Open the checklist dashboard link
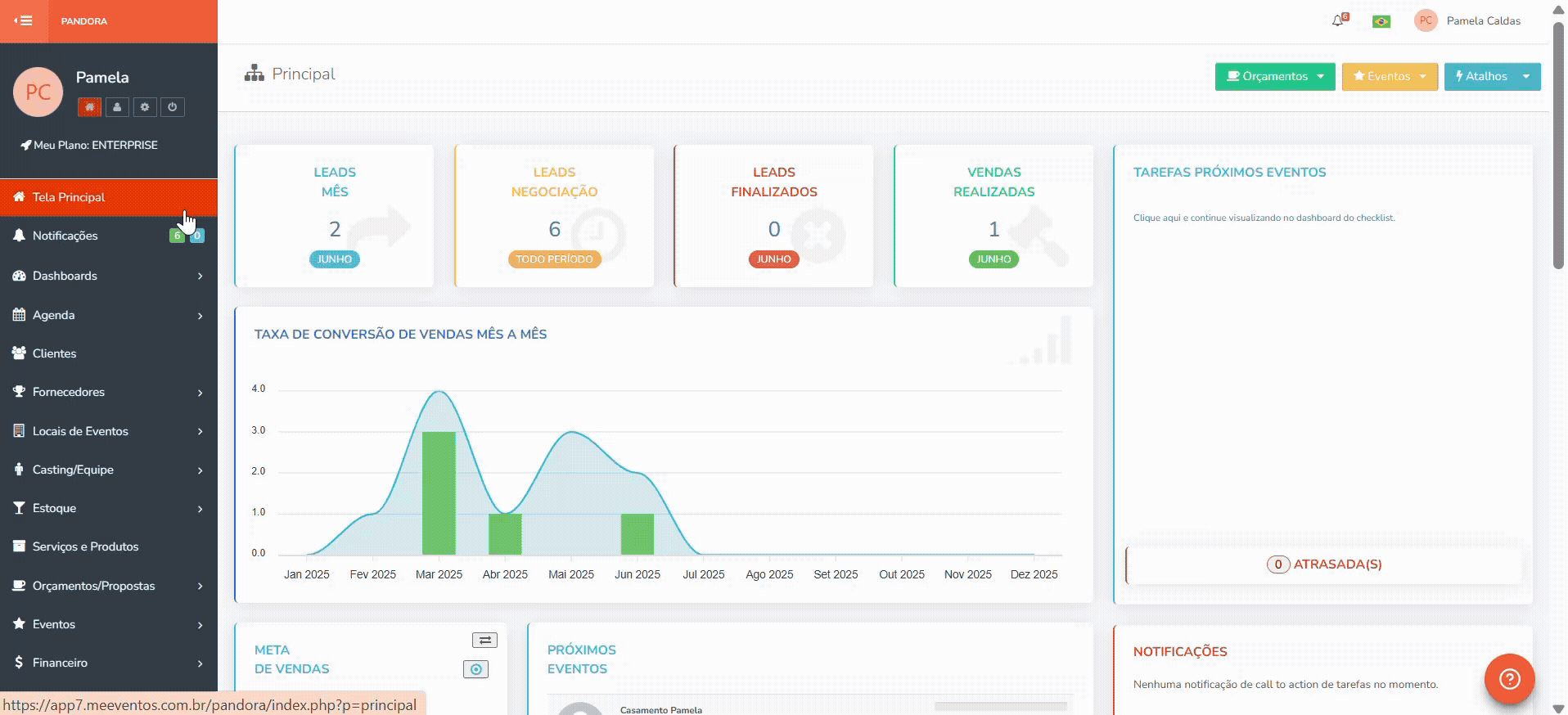Viewport: 1568px width, 715px height. click(x=1264, y=218)
